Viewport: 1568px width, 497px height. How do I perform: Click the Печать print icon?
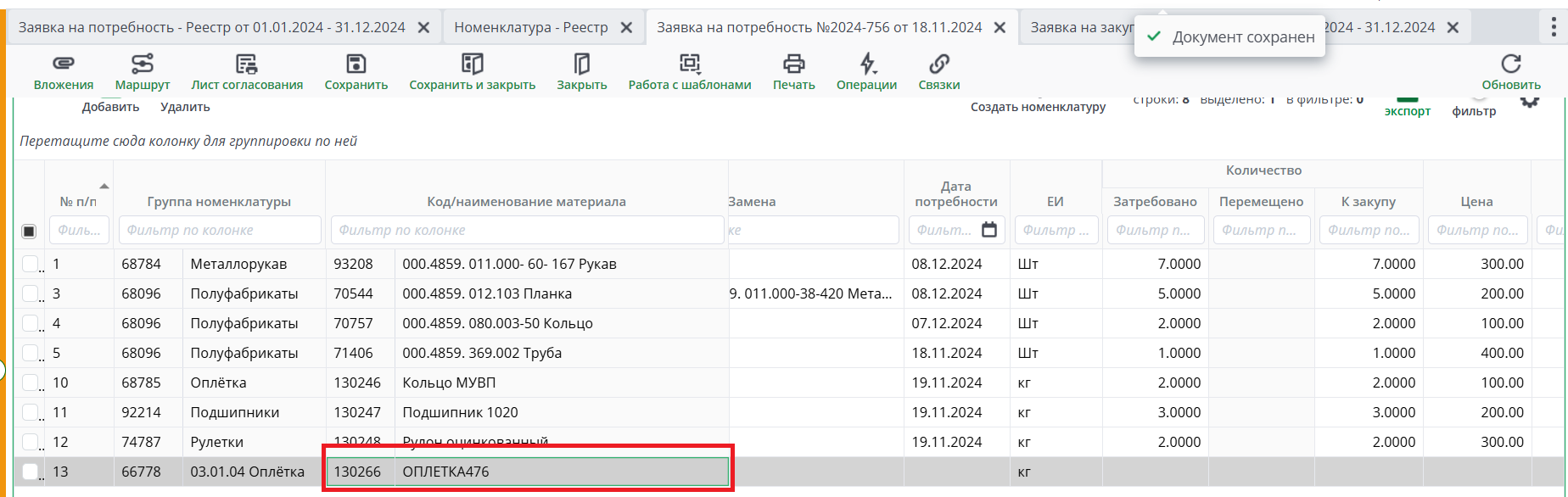coord(793,64)
